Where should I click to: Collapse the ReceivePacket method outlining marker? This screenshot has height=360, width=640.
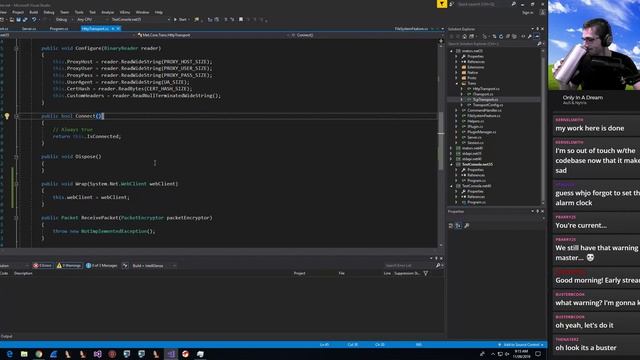[16, 218]
